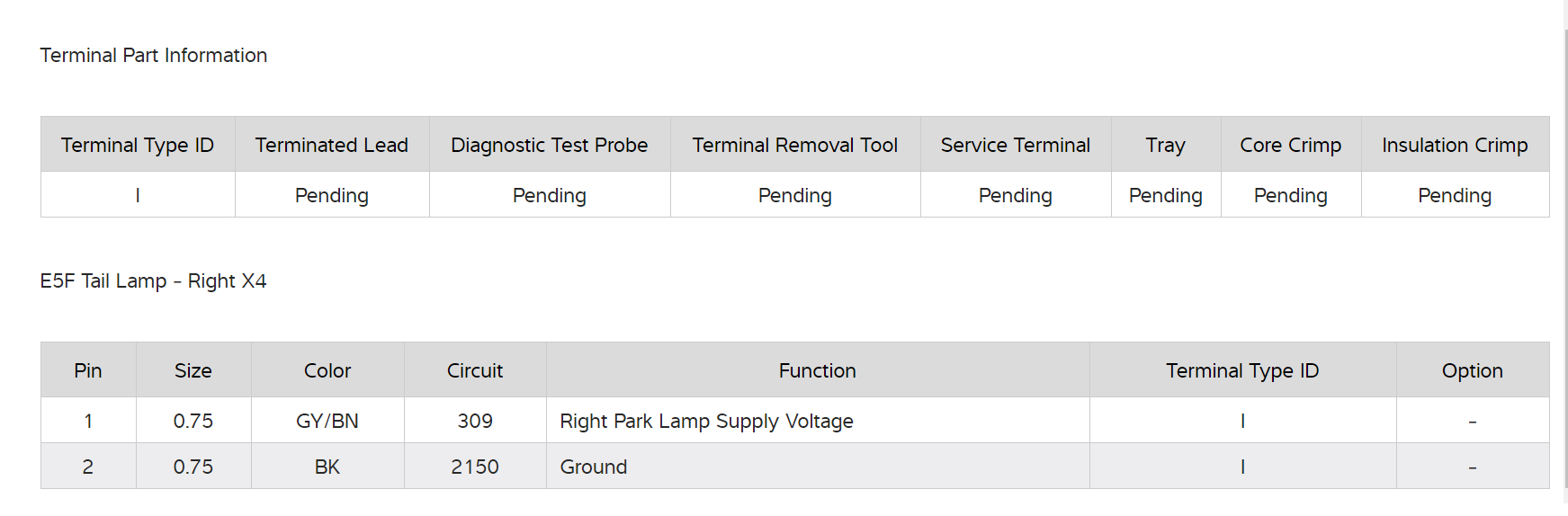The width and height of the screenshot is (1568, 516).
Task: Select the Core Crimp column header
Action: [1290, 145]
